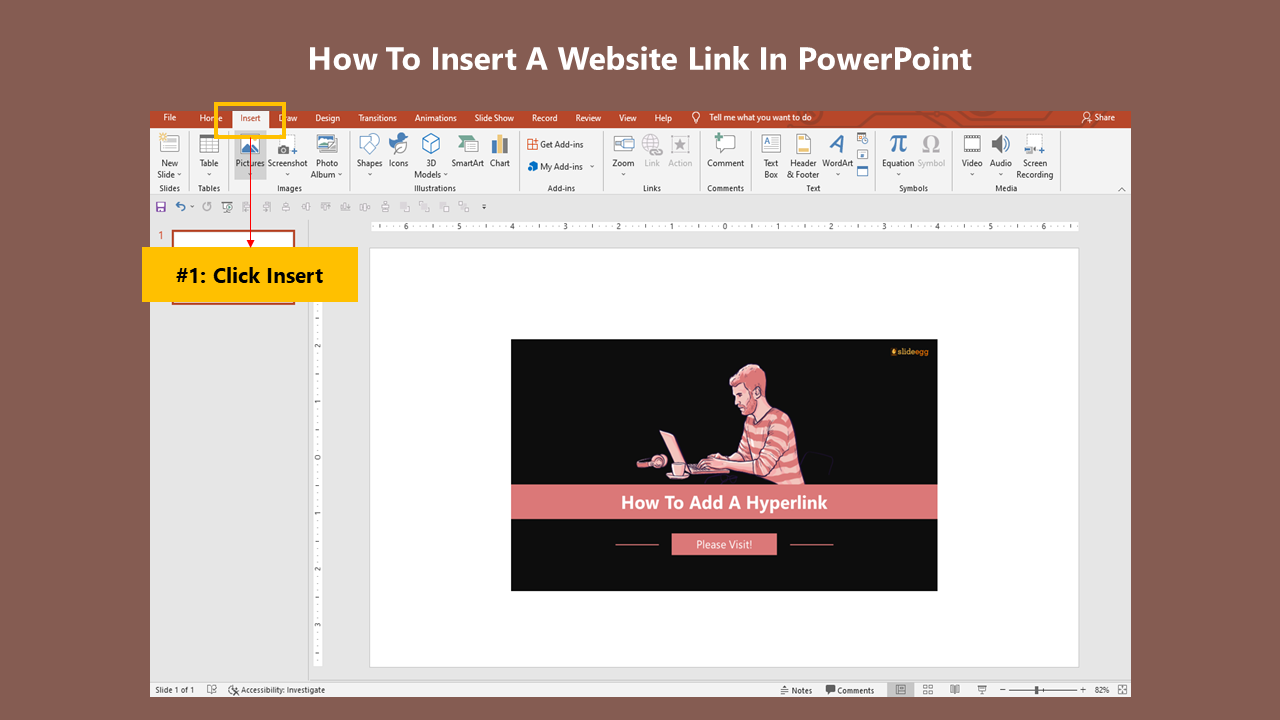The width and height of the screenshot is (1280, 720).
Task: Click the Link globe icon
Action: (652, 144)
